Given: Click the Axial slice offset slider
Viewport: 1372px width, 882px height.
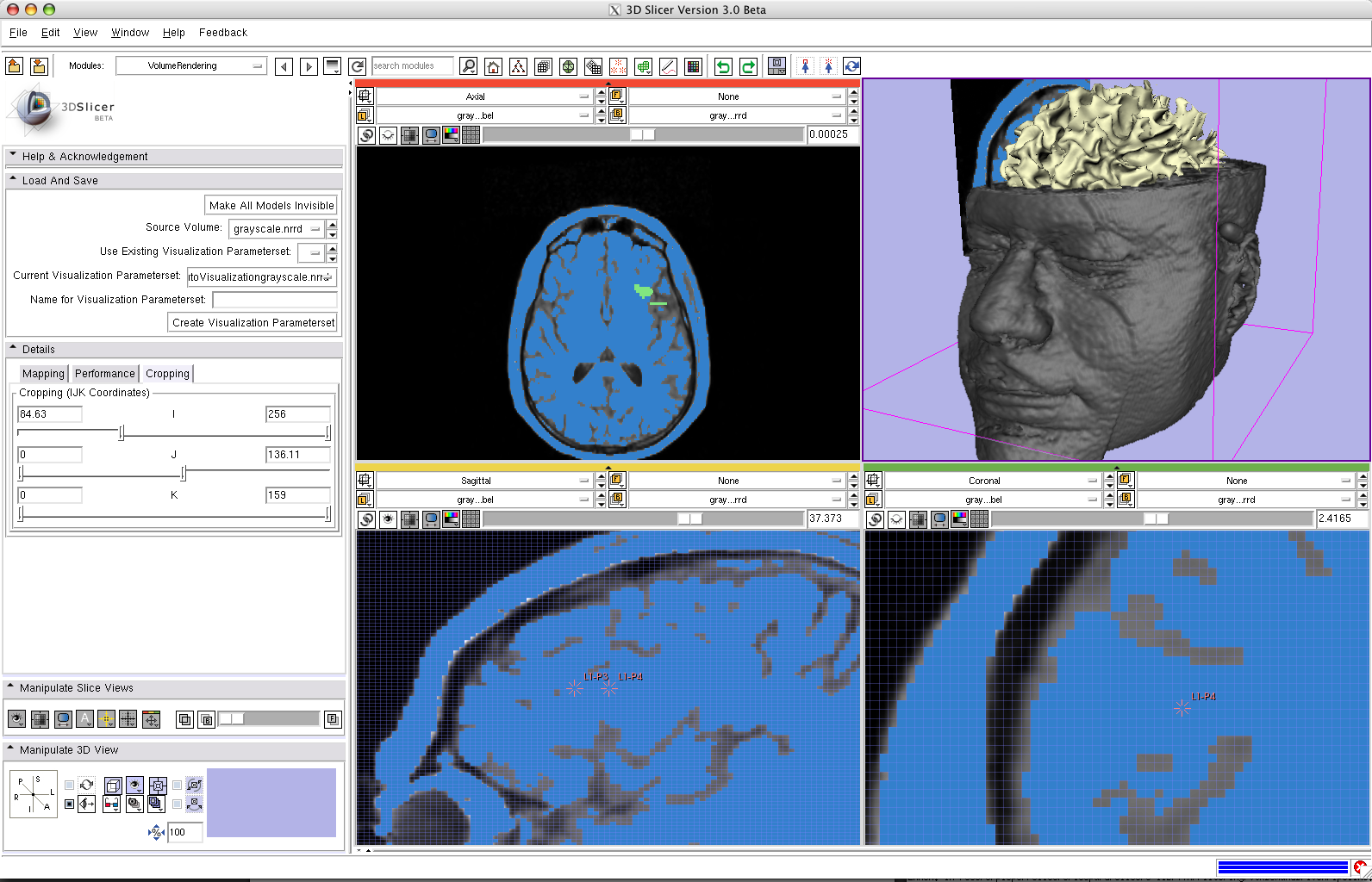Looking at the screenshot, I should pyautogui.click(x=643, y=134).
